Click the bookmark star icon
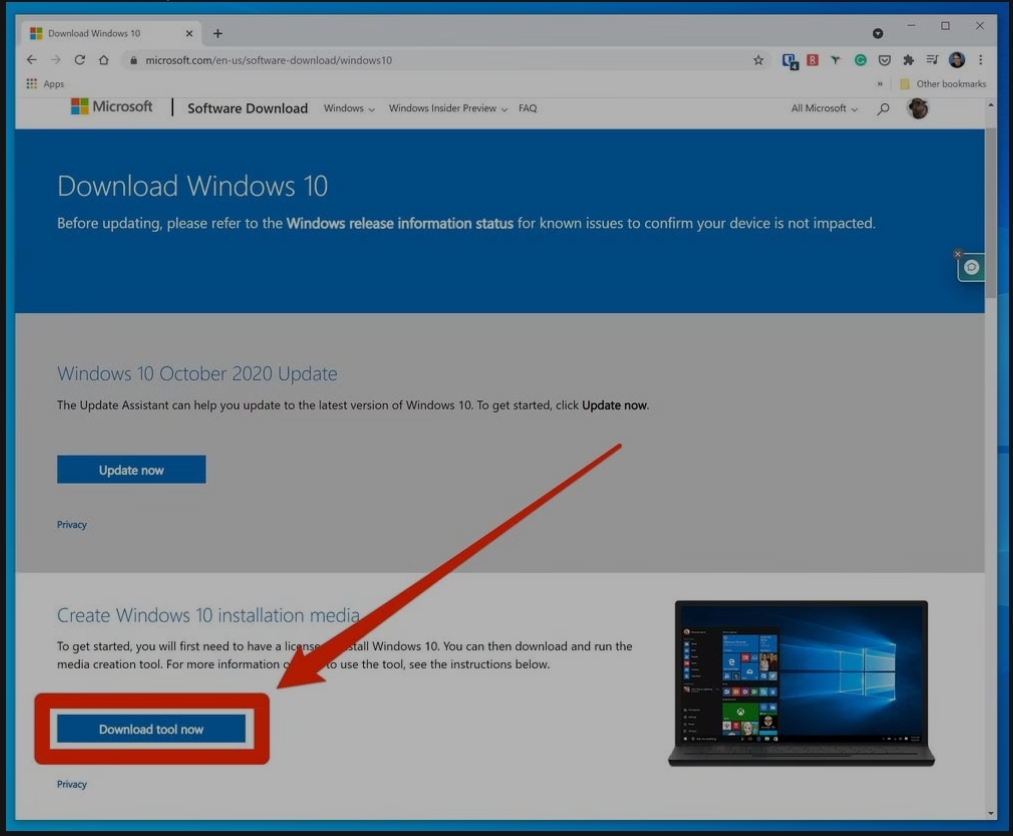The image size is (1013, 836). 759,60
